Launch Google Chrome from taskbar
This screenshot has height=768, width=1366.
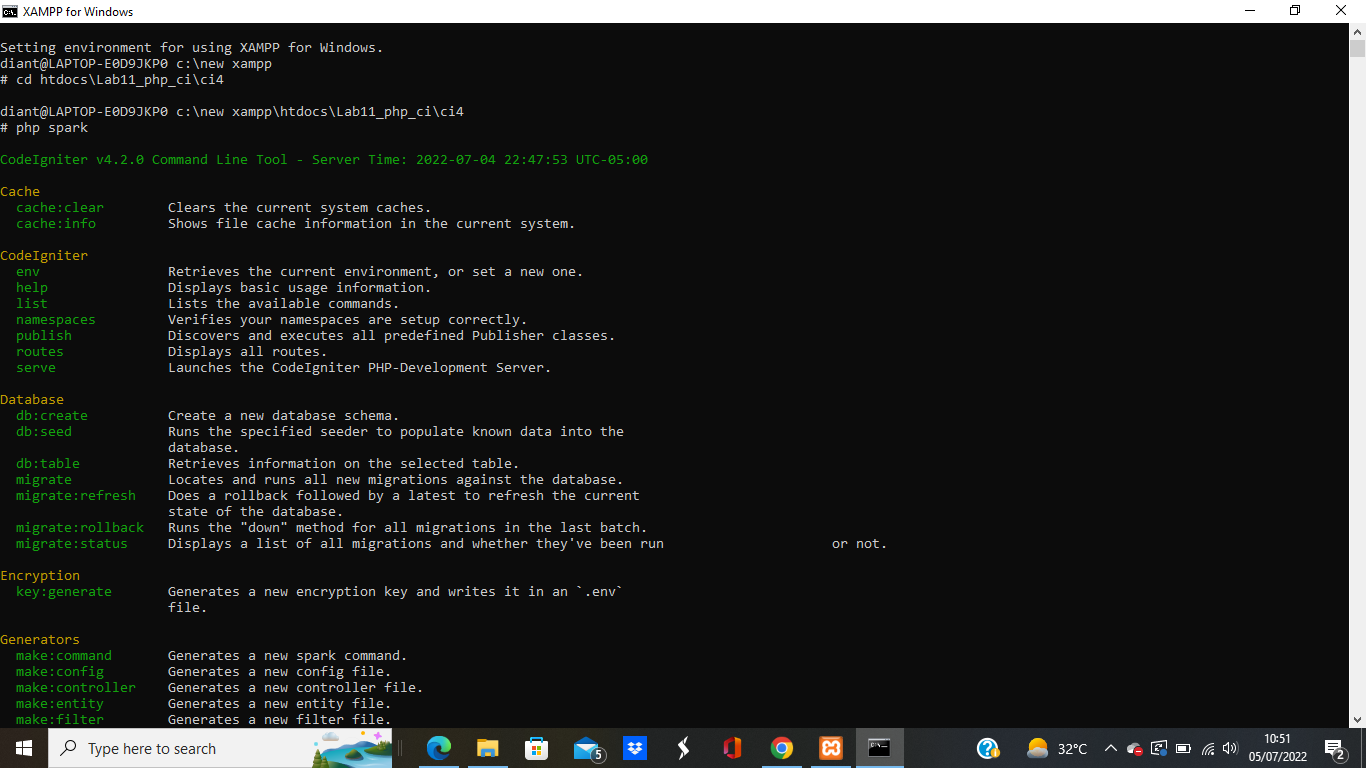pyautogui.click(x=783, y=748)
